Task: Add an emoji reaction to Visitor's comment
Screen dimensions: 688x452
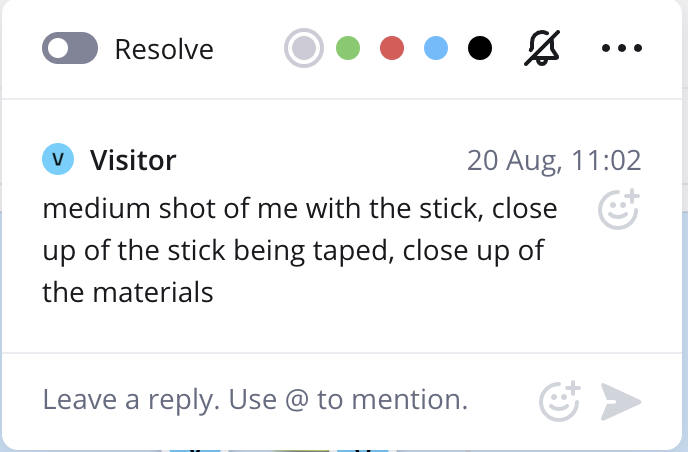Action: pyautogui.click(x=617, y=209)
